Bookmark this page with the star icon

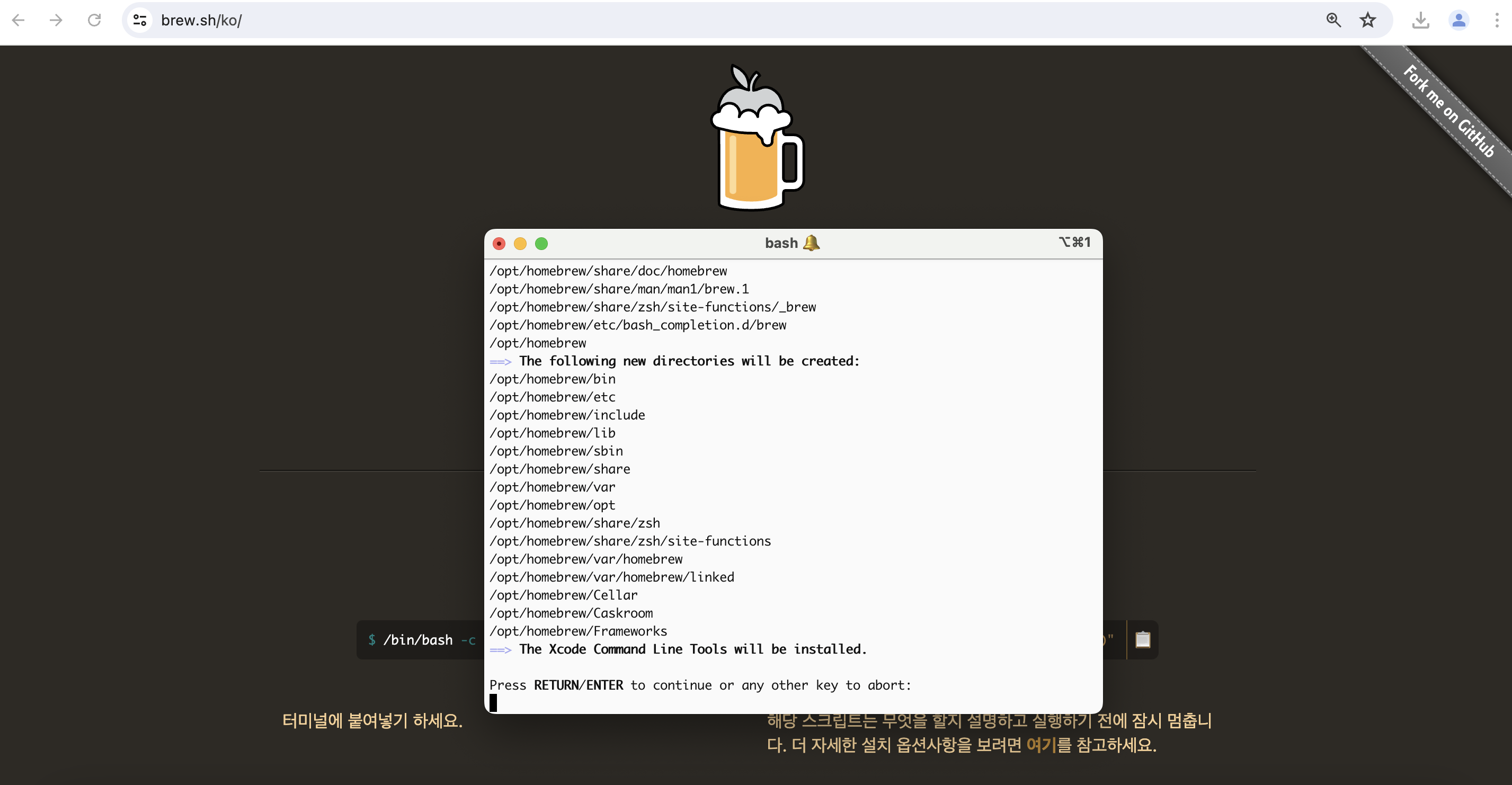coord(1367,21)
